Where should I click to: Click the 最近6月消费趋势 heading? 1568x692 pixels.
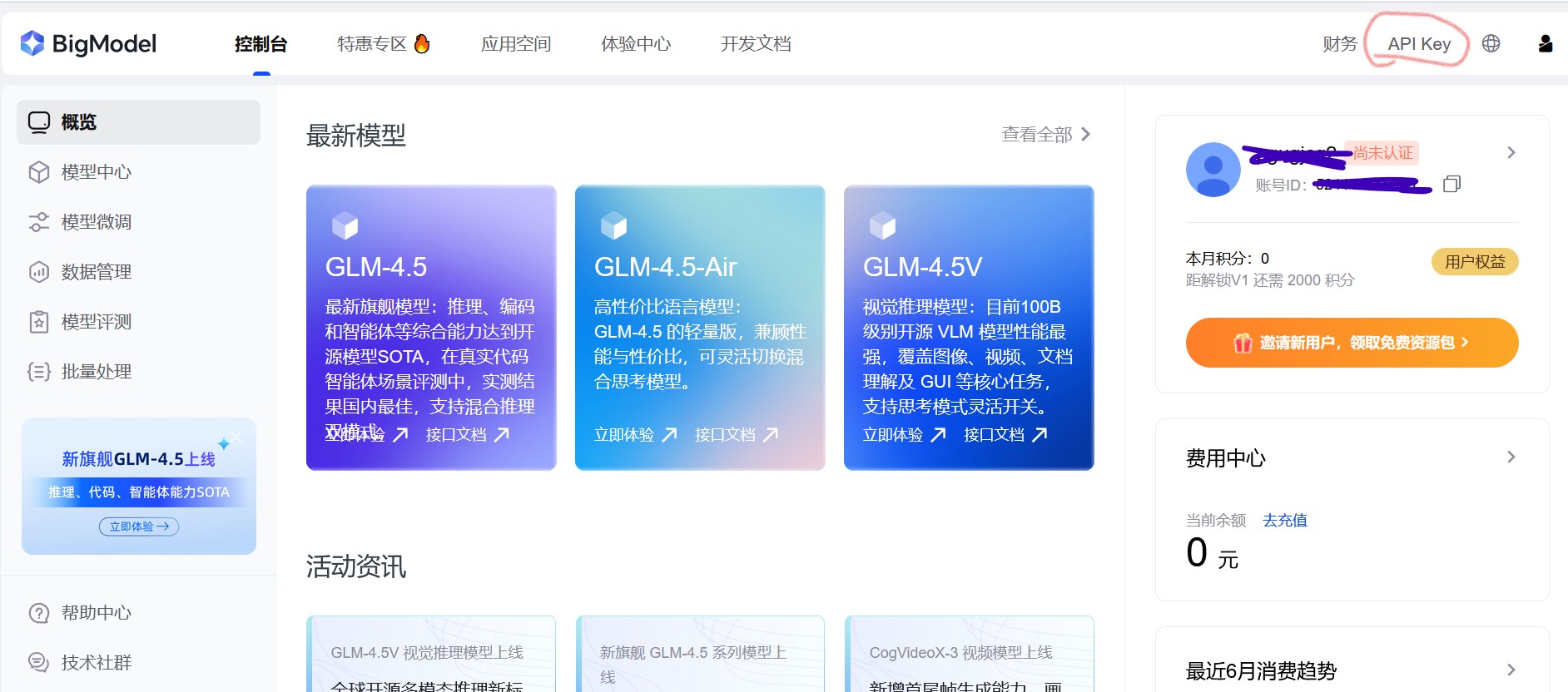tap(1261, 671)
